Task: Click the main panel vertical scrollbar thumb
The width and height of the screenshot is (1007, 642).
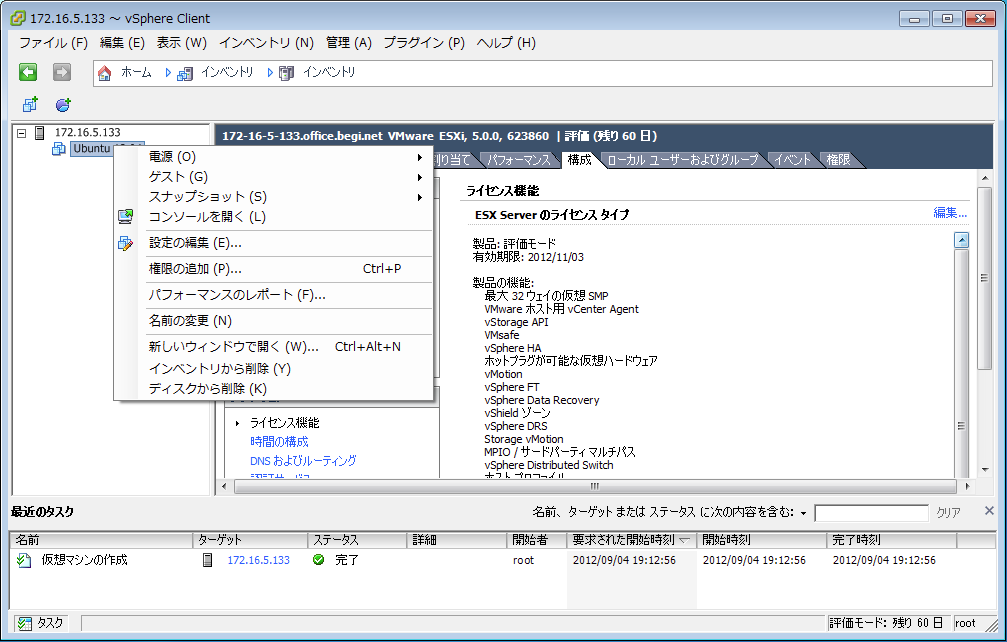Action: click(x=985, y=278)
